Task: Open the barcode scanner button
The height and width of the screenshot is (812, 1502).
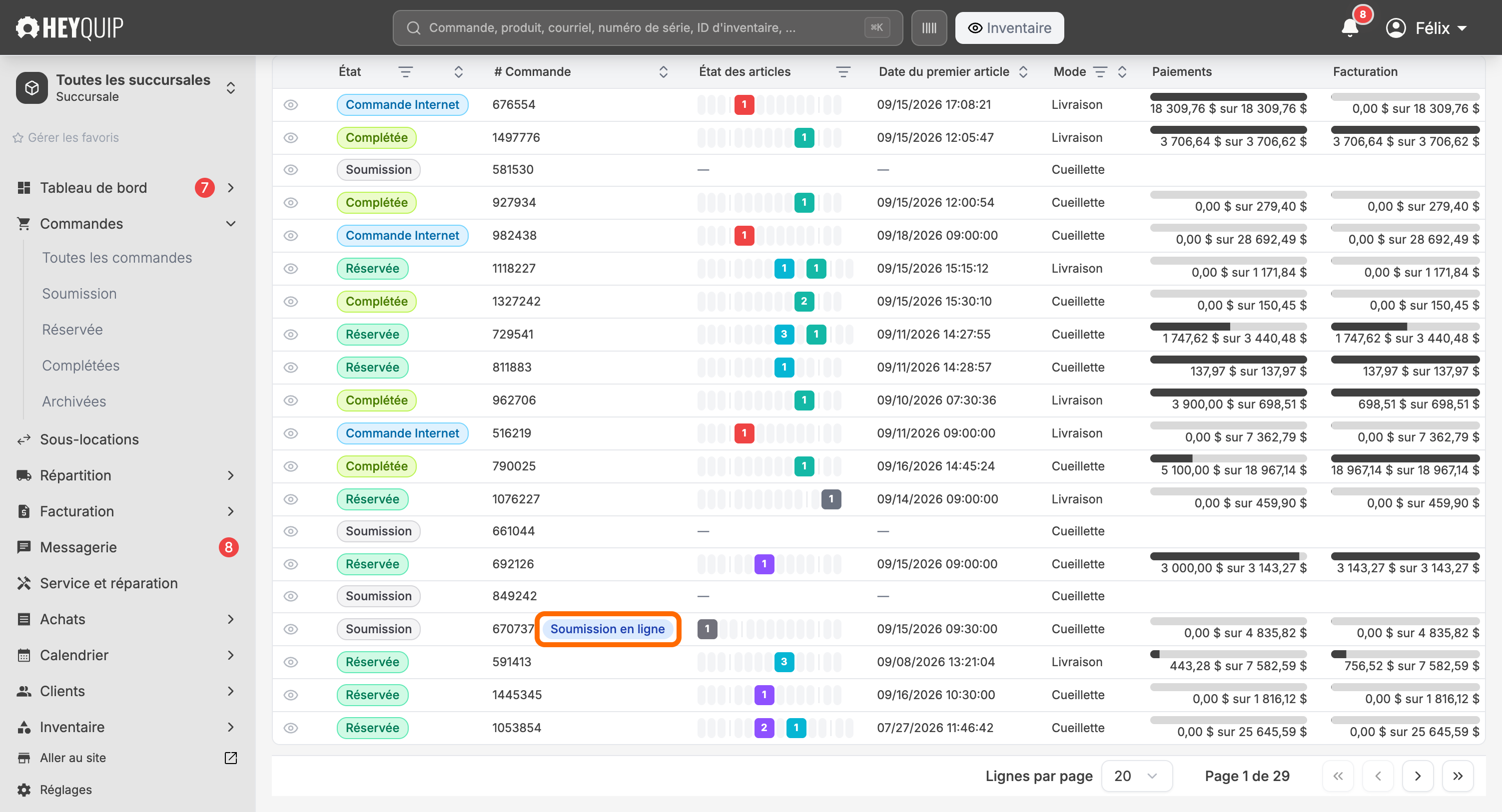Action: 929,28
